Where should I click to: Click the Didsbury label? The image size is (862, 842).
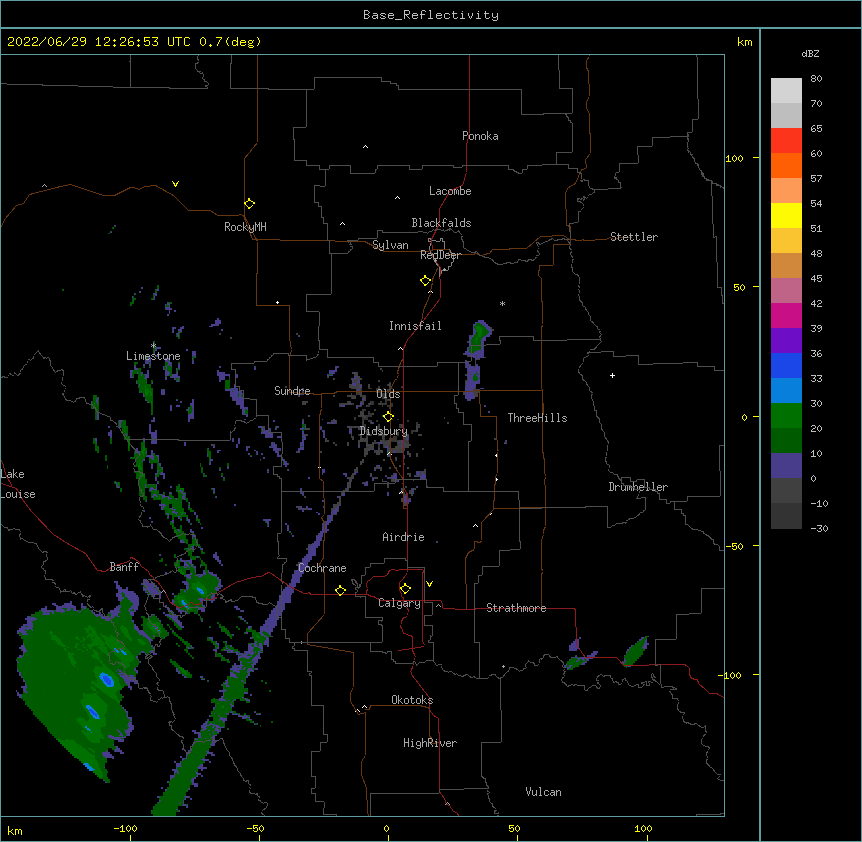pos(384,431)
